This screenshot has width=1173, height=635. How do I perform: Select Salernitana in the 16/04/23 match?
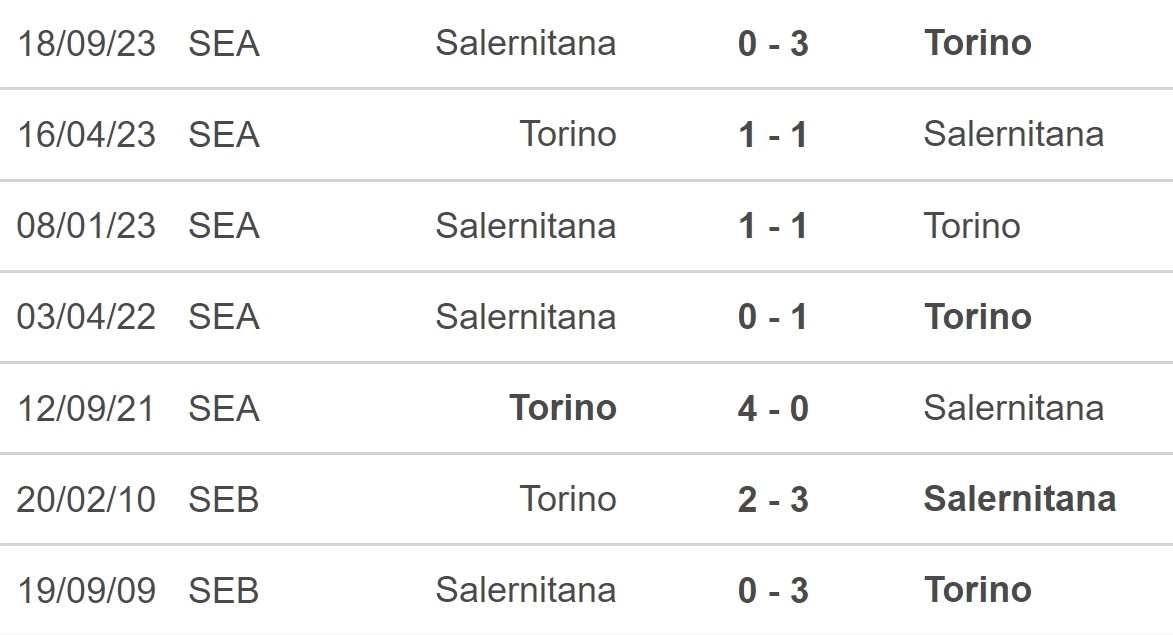[x=1014, y=135]
